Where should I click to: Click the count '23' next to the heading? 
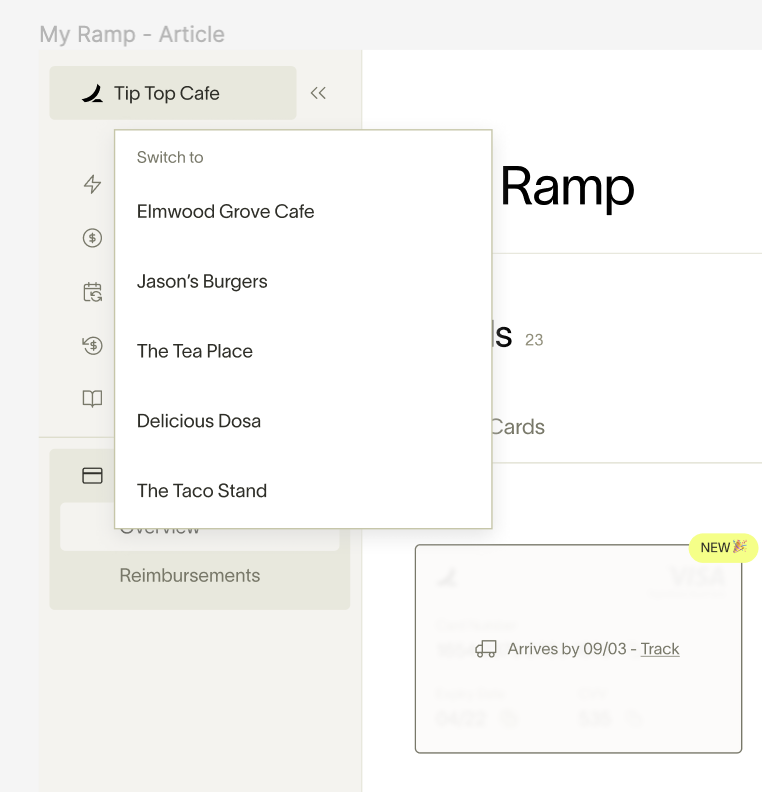pyautogui.click(x=534, y=340)
